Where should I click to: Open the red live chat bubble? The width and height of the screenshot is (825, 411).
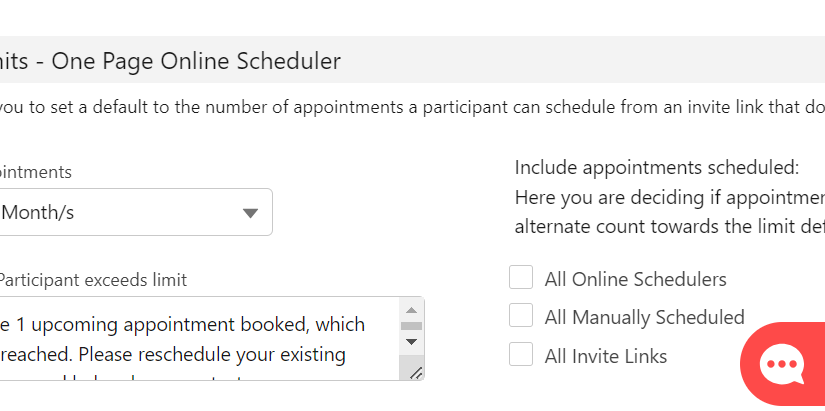pos(782,365)
